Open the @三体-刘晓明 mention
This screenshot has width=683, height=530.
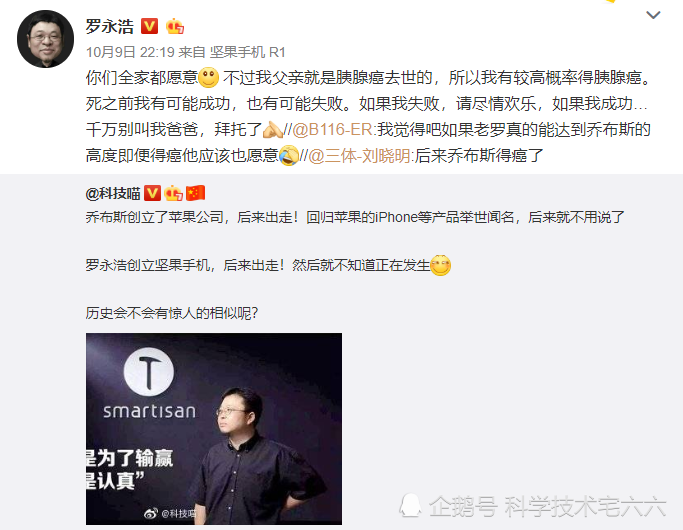[x=359, y=155]
